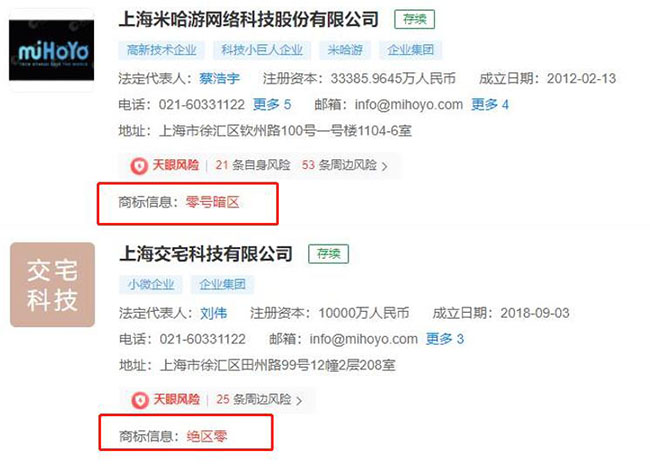The image size is (650, 465).
Task: Expand the 53 条周边风险 chevron arrow
Action: coord(385,167)
